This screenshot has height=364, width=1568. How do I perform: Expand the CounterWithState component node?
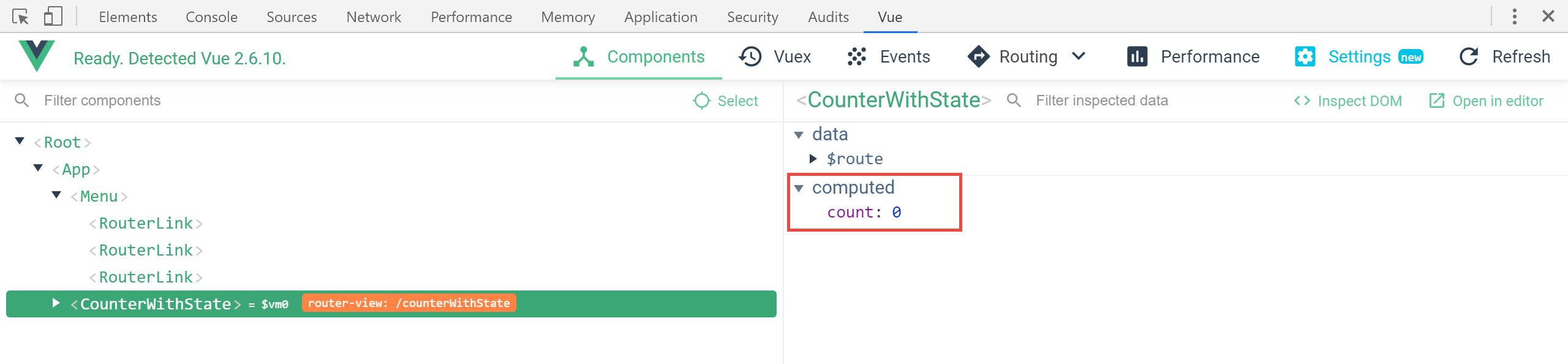click(x=56, y=303)
